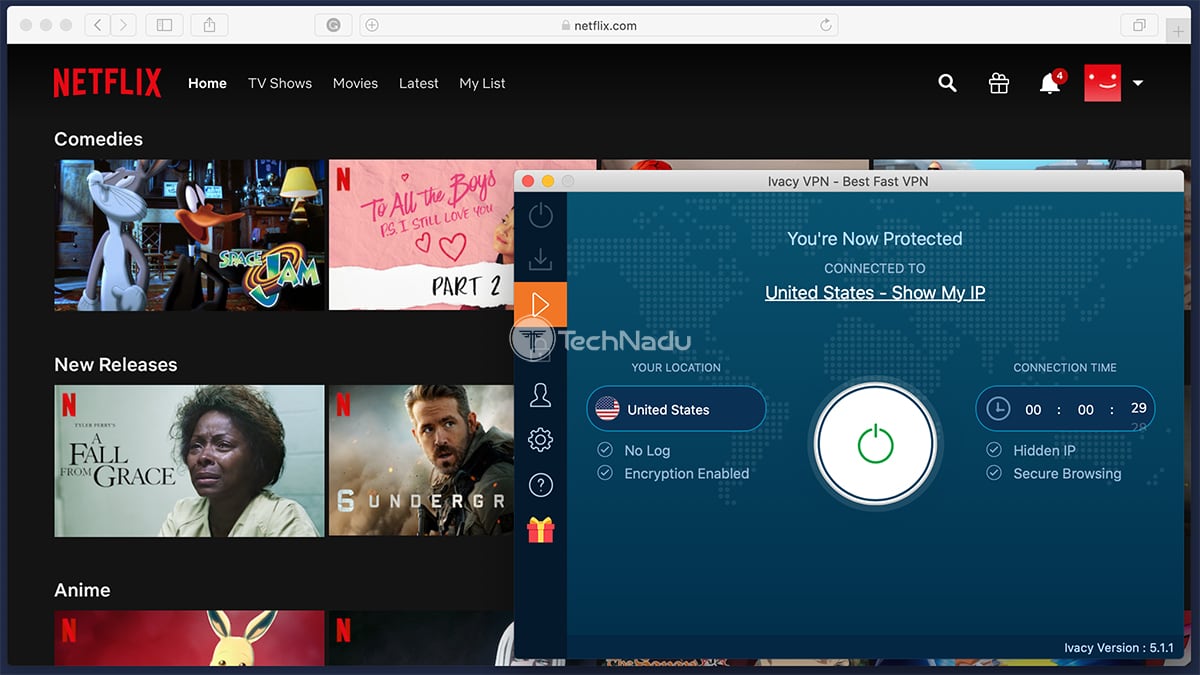This screenshot has width=1200, height=675.
Task: Open the orange streaming play tab in Ivacy
Action: (x=540, y=305)
